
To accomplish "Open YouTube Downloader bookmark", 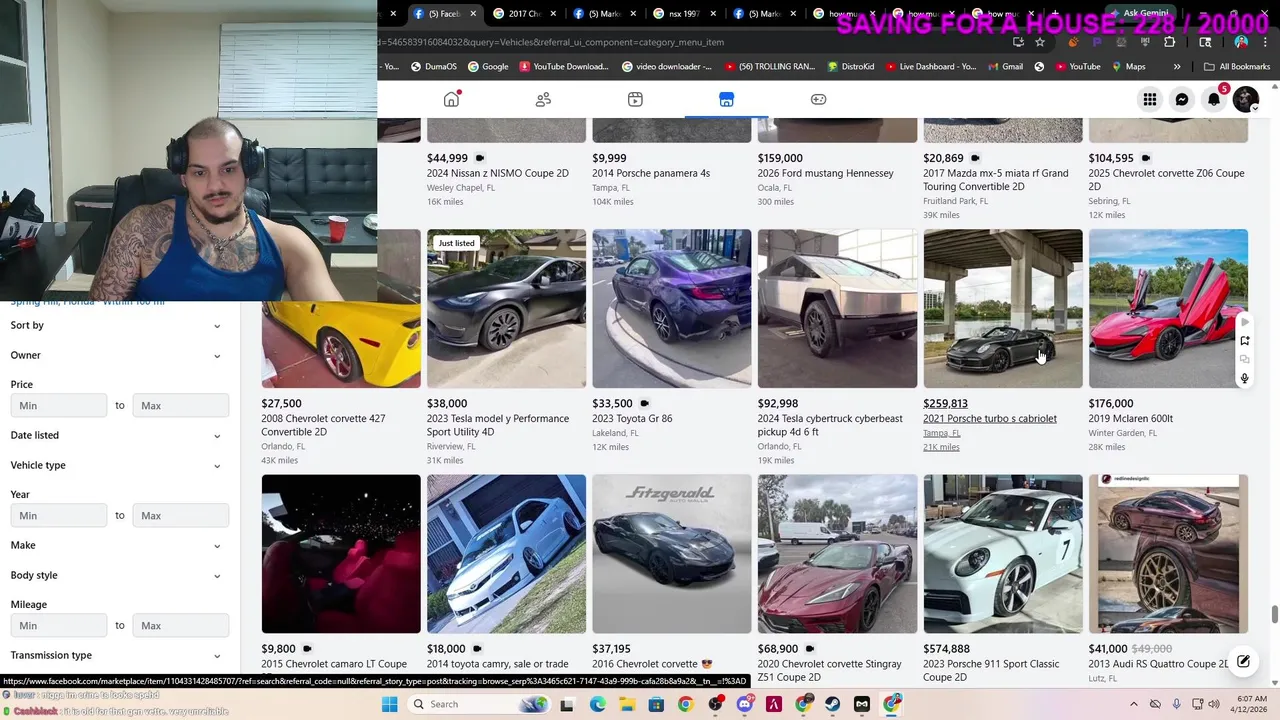I will pos(564,67).
